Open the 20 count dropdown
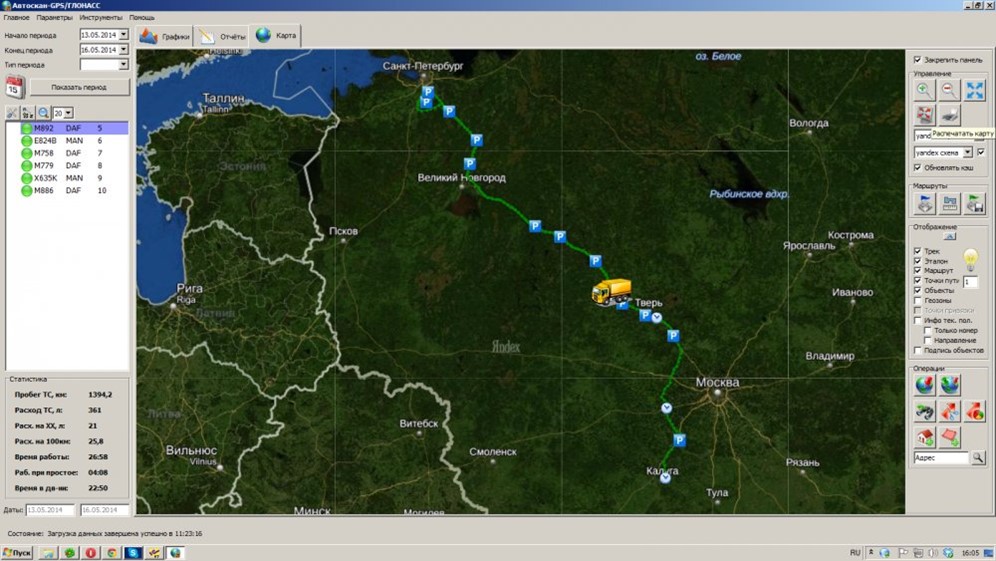996x561 pixels. tap(68, 113)
